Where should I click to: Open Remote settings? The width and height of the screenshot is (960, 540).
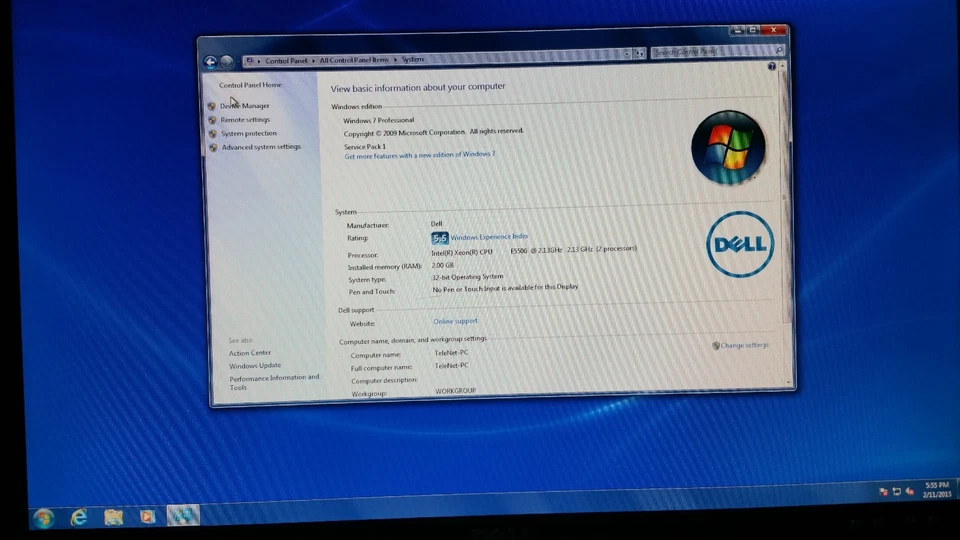pos(245,120)
